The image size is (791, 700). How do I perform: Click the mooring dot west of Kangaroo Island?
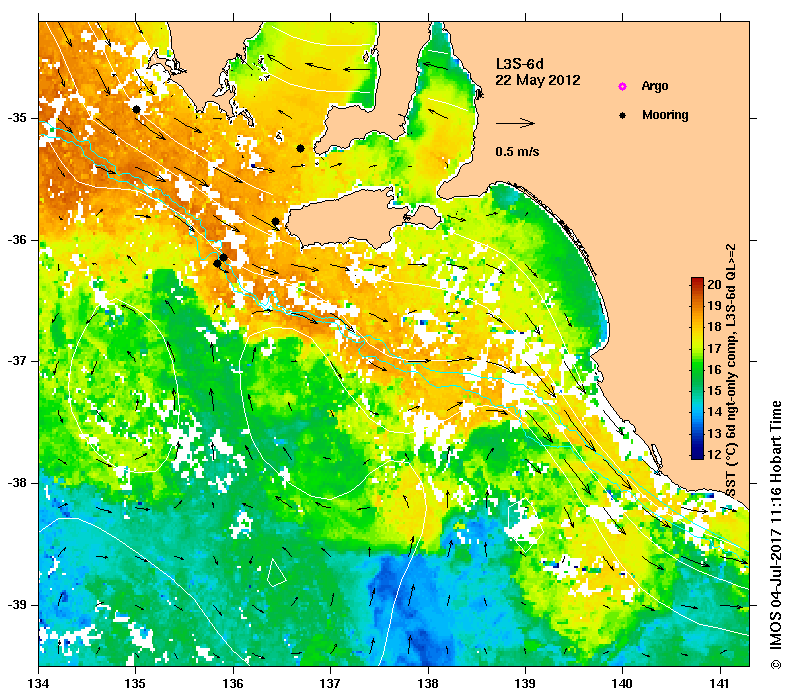pos(275,221)
